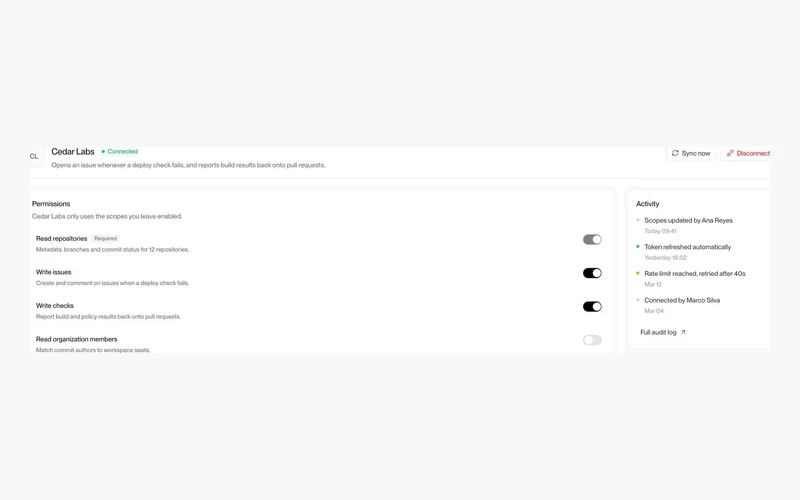Click the Write checks permission label
Image resolution: width=800 pixels, height=500 pixels.
55,306
